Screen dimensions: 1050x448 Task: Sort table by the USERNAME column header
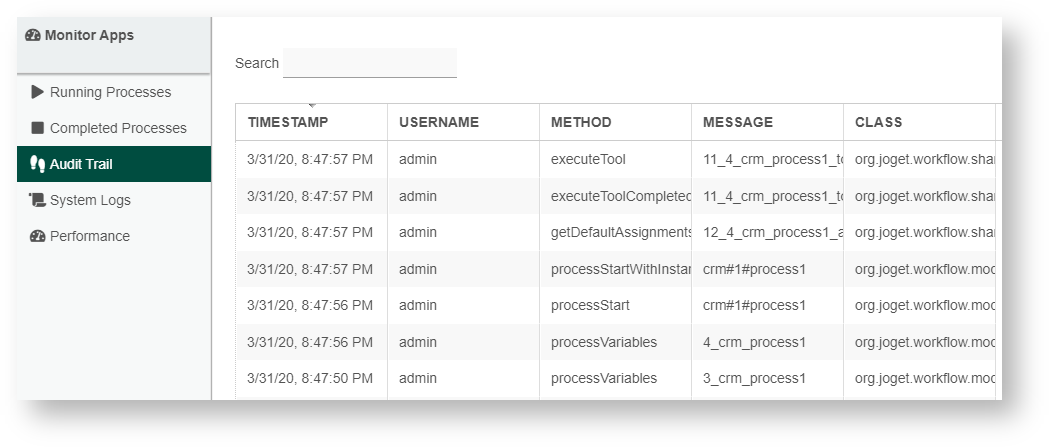(x=439, y=122)
